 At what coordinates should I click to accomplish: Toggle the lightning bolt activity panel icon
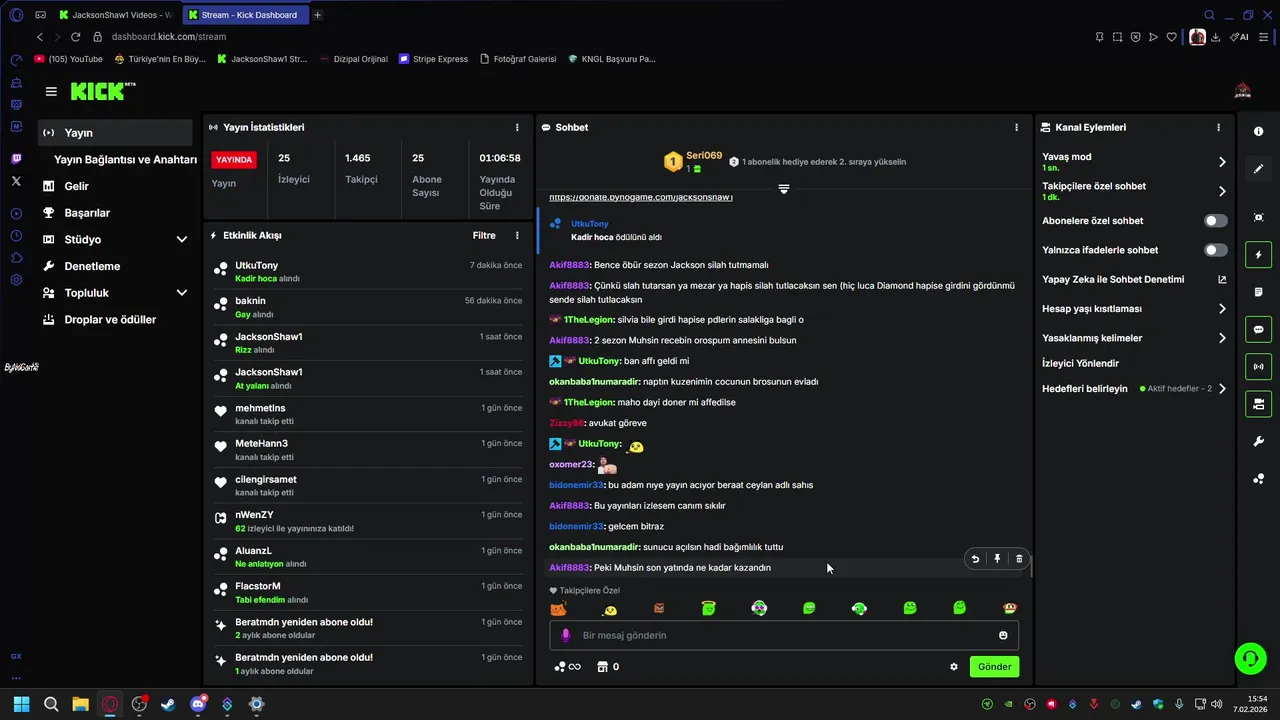click(x=1258, y=255)
